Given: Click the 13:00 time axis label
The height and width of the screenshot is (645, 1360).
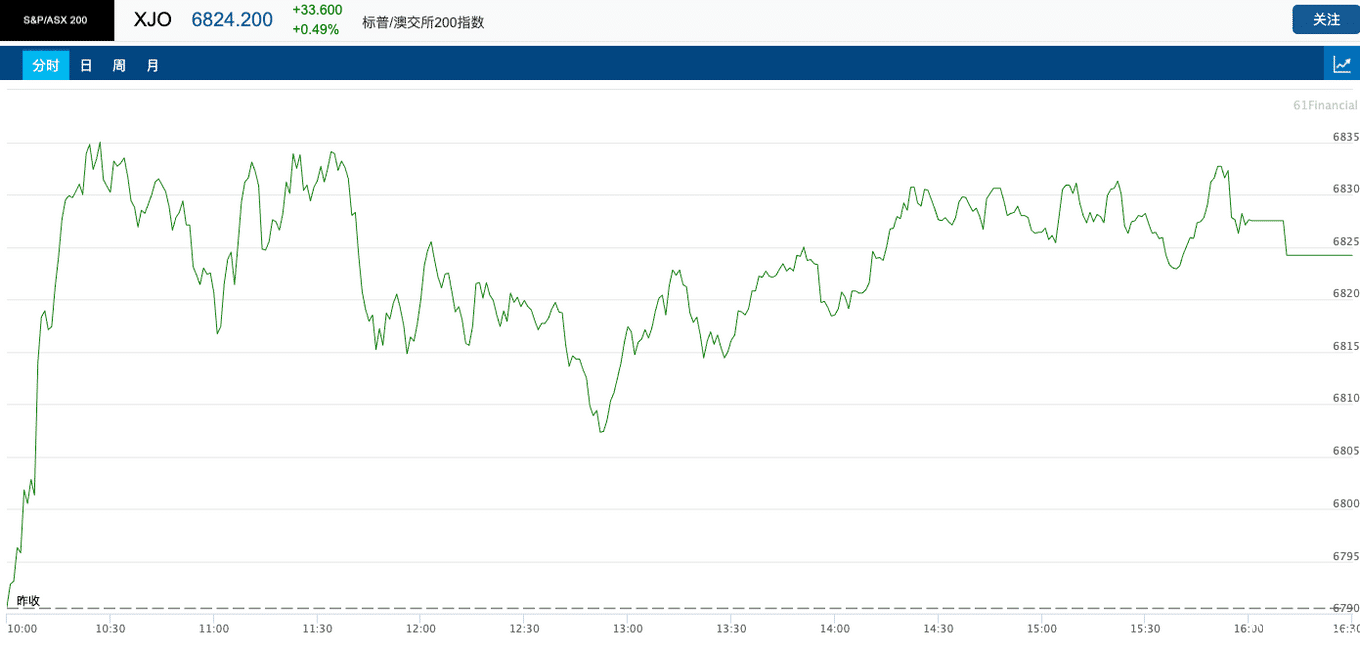Looking at the screenshot, I should pos(628,629).
